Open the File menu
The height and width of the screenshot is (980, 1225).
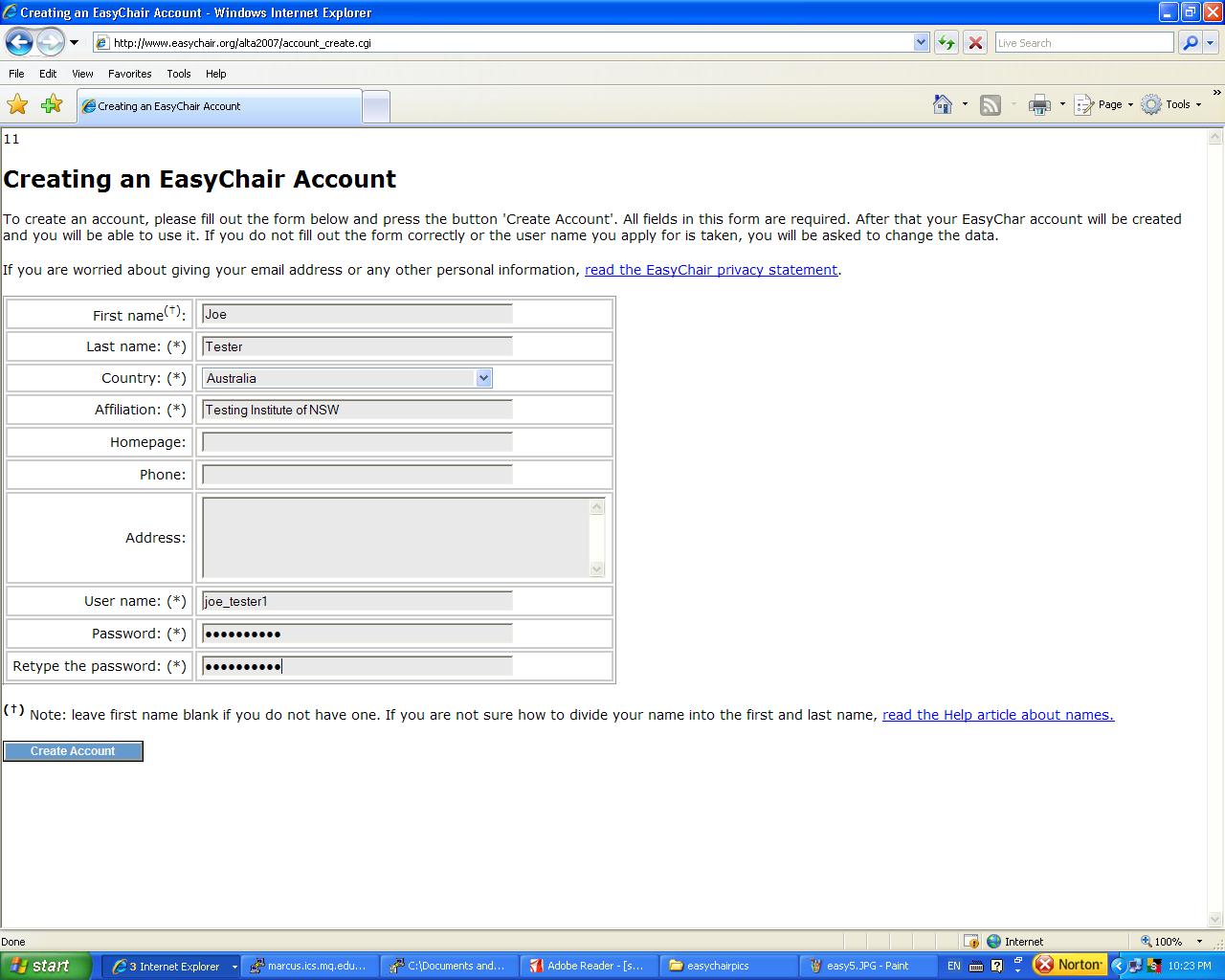click(16, 74)
